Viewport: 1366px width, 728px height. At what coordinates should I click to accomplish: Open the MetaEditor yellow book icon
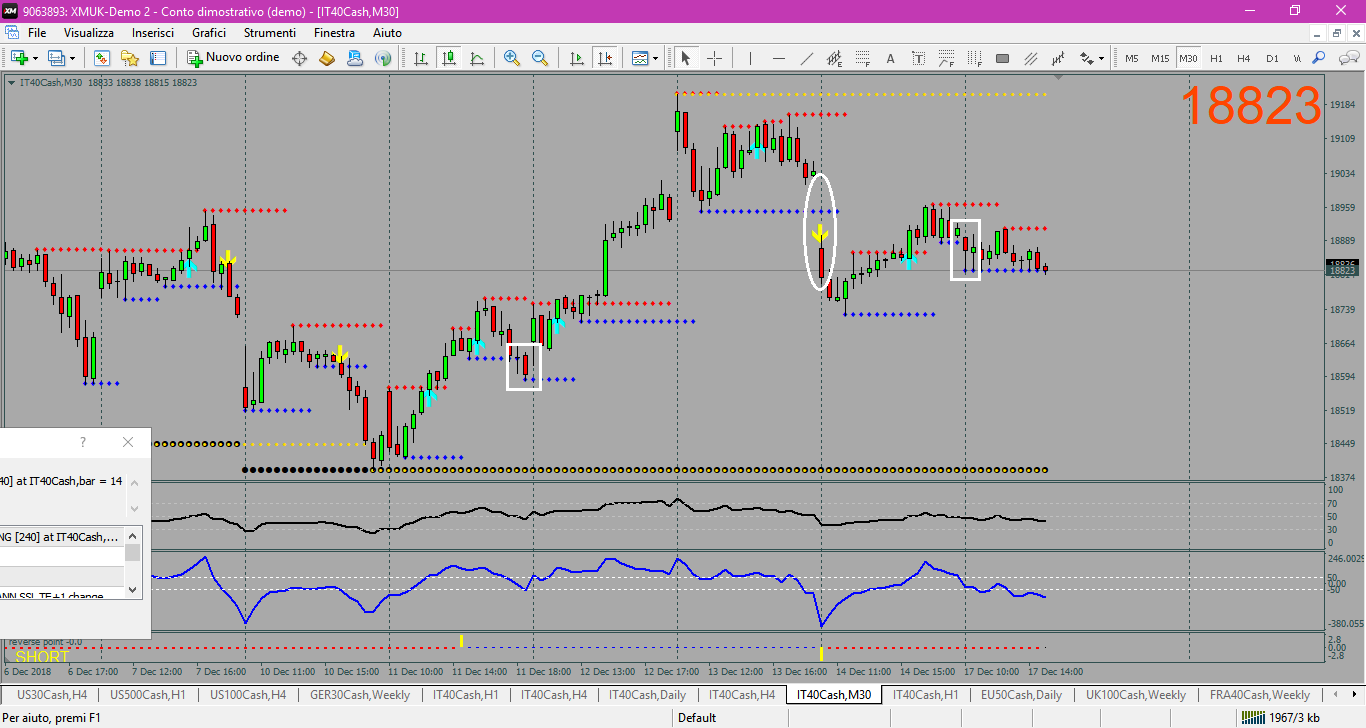point(327,58)
